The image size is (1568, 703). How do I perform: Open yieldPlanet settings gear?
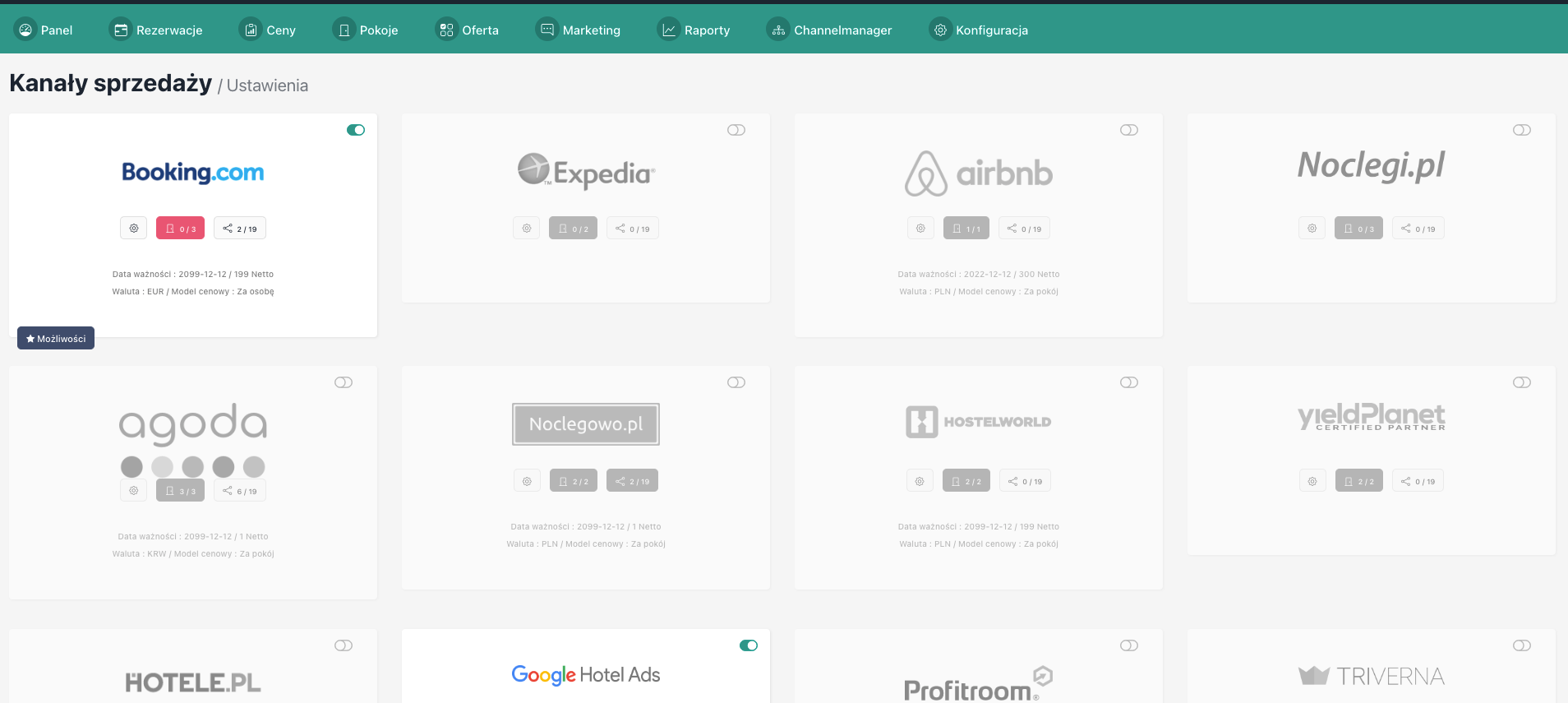pos(1312,481)
